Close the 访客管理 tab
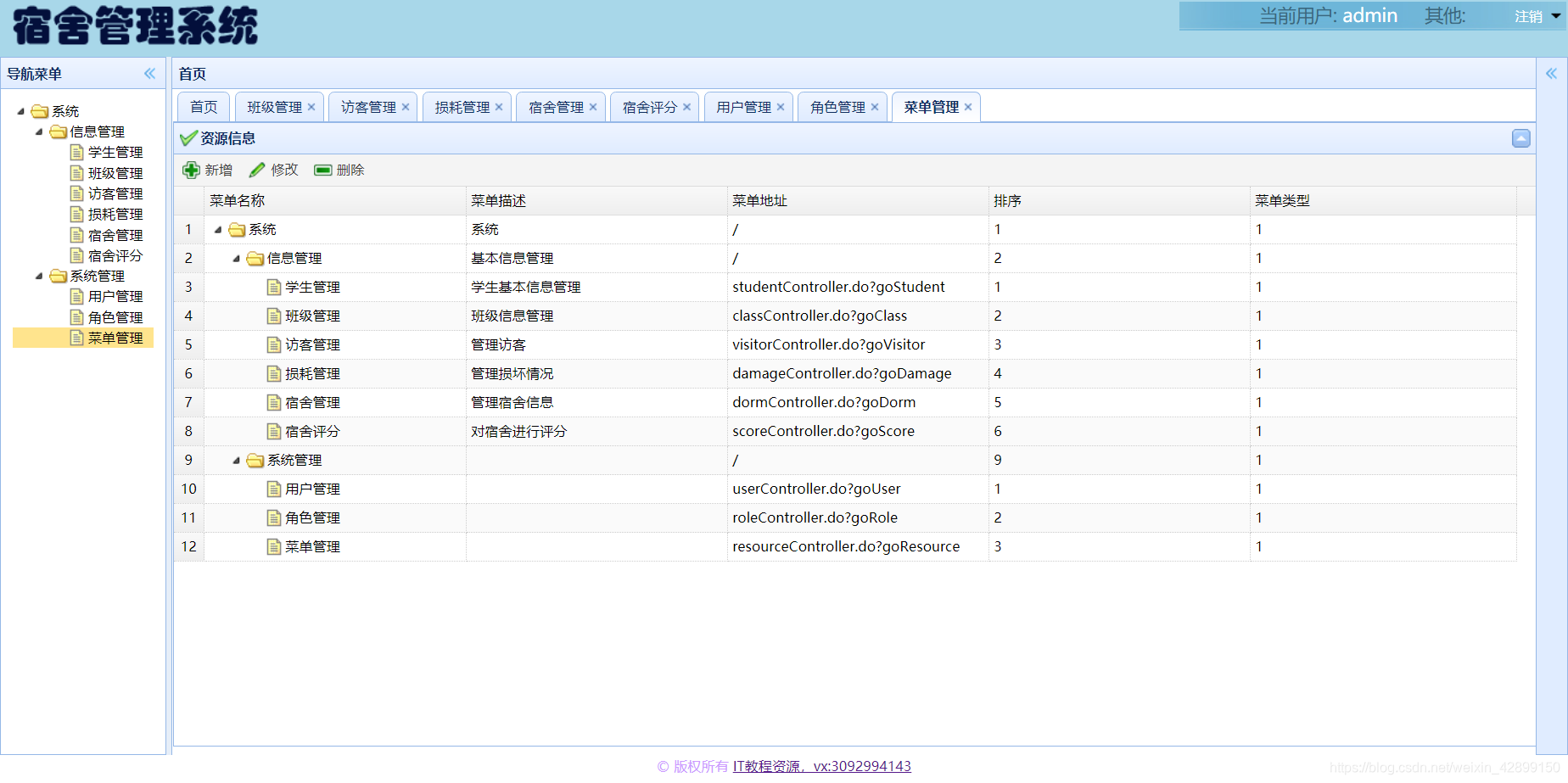 406,107
